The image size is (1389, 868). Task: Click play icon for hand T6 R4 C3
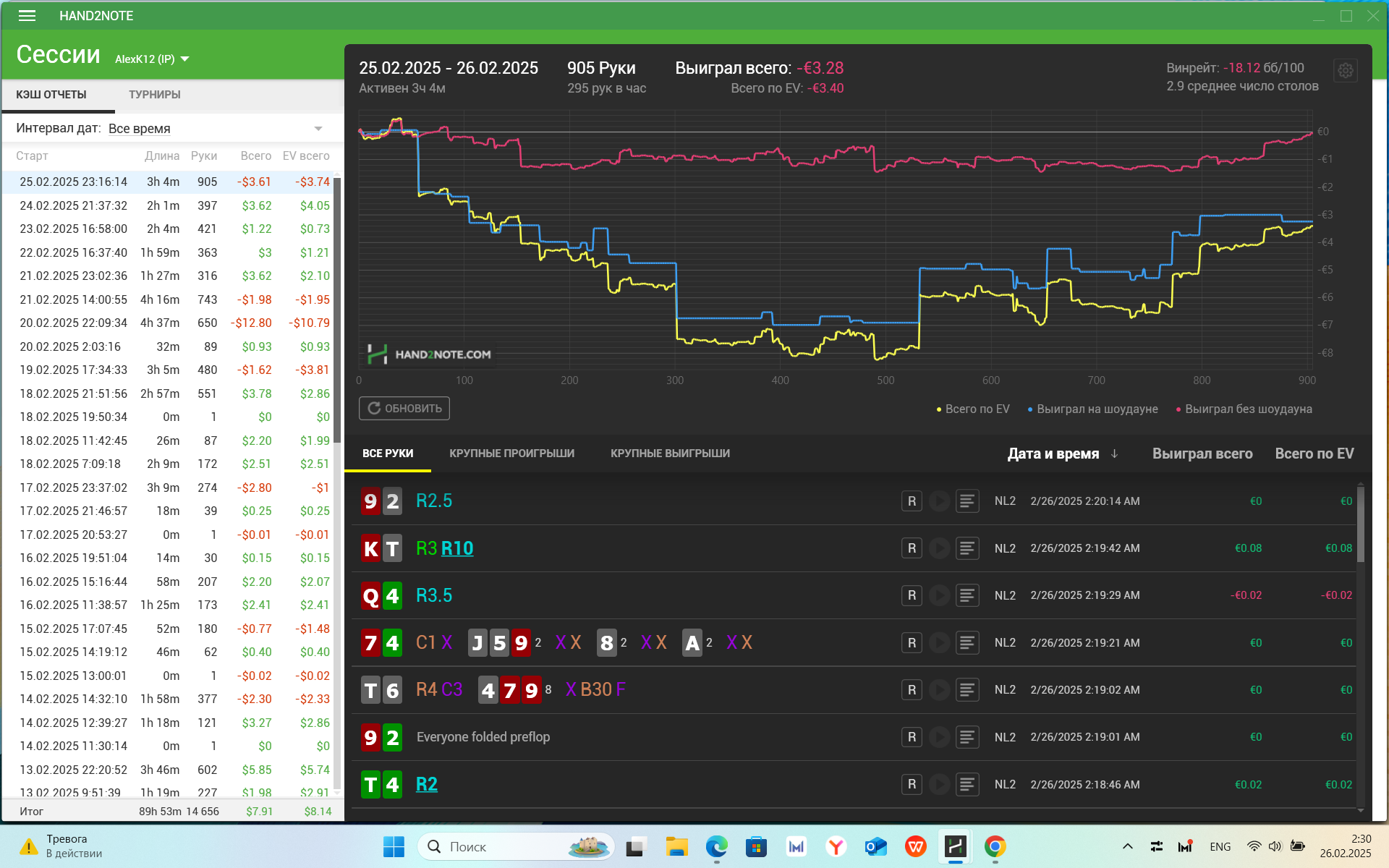tap(939, 690)
